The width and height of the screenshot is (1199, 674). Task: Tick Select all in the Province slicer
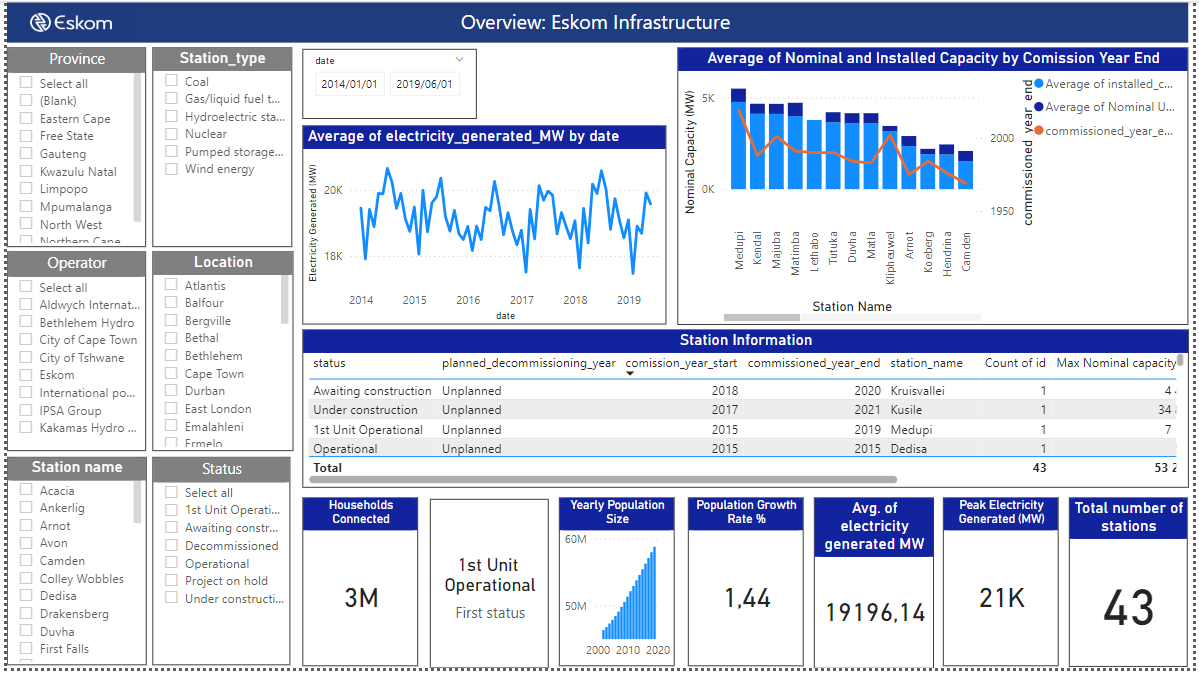27,83
